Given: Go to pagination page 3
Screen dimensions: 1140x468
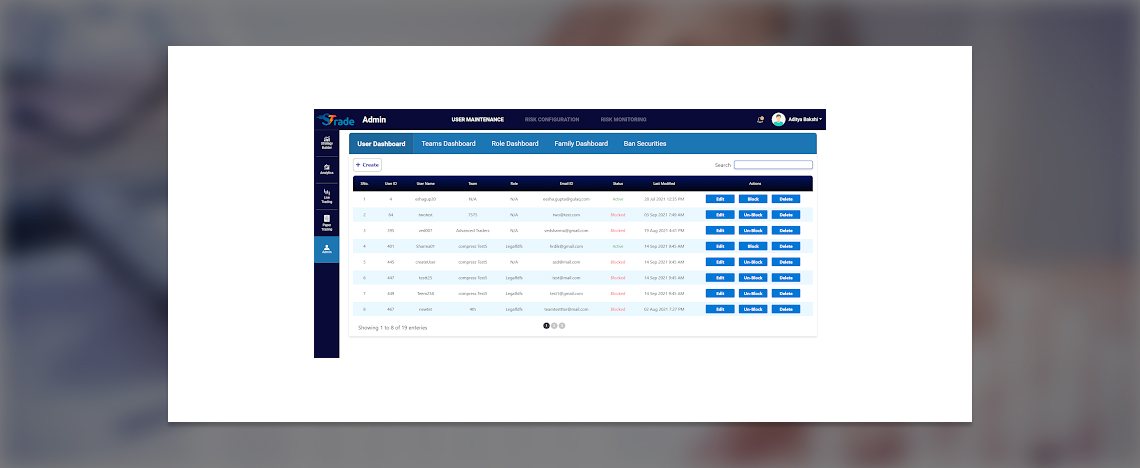Looking at the screenshot, I should 562,326.
